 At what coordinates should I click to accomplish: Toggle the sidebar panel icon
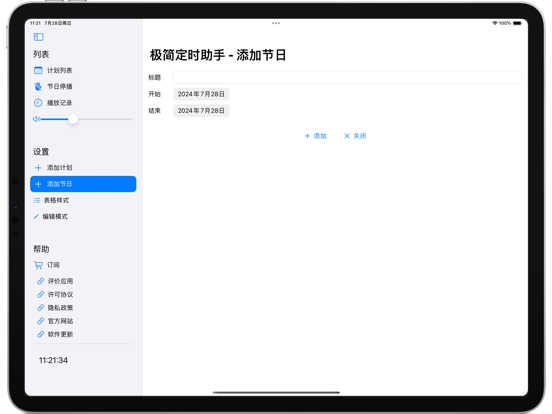click(x=38, y=37)
